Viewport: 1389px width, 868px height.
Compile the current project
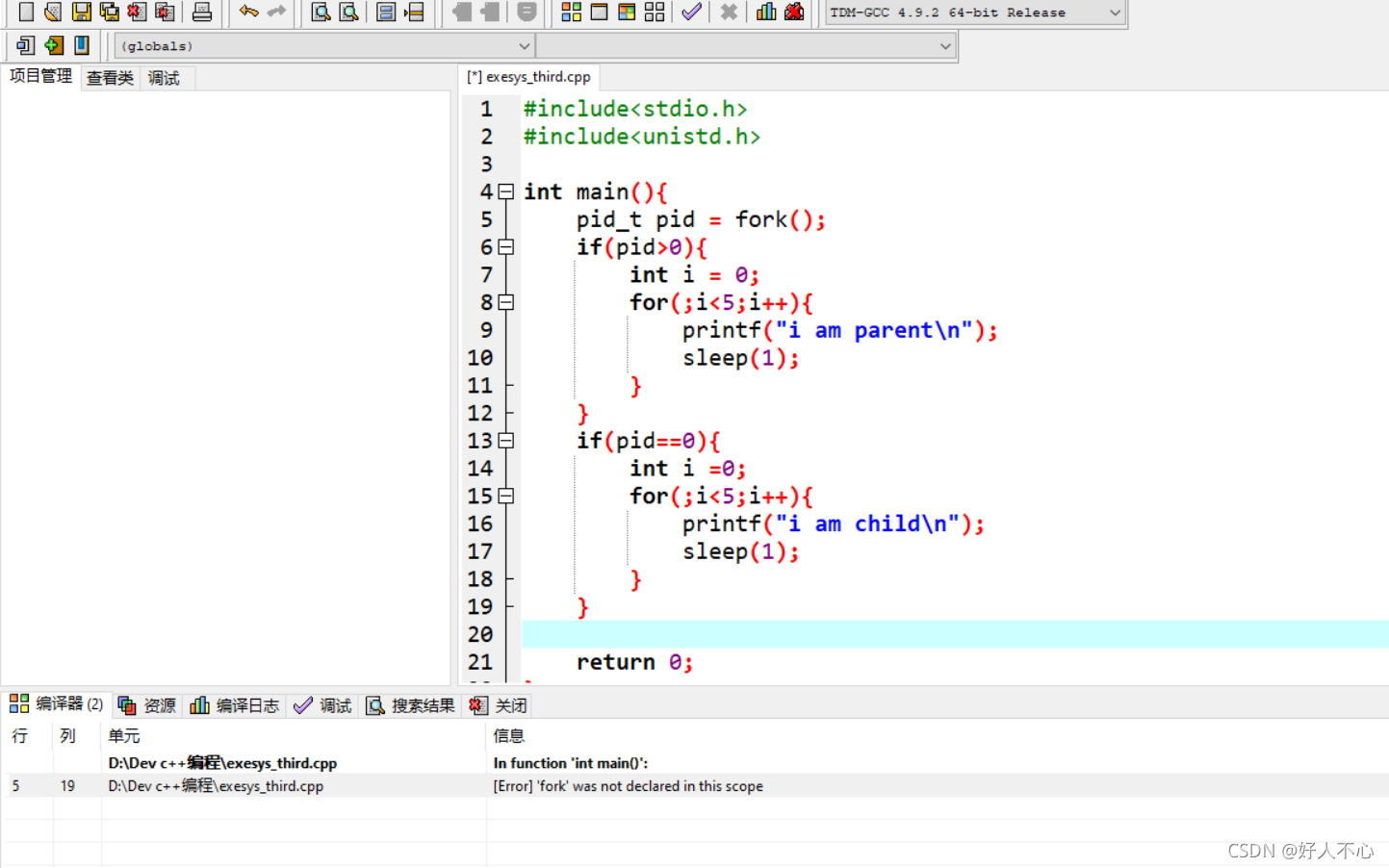pos(570,13)
